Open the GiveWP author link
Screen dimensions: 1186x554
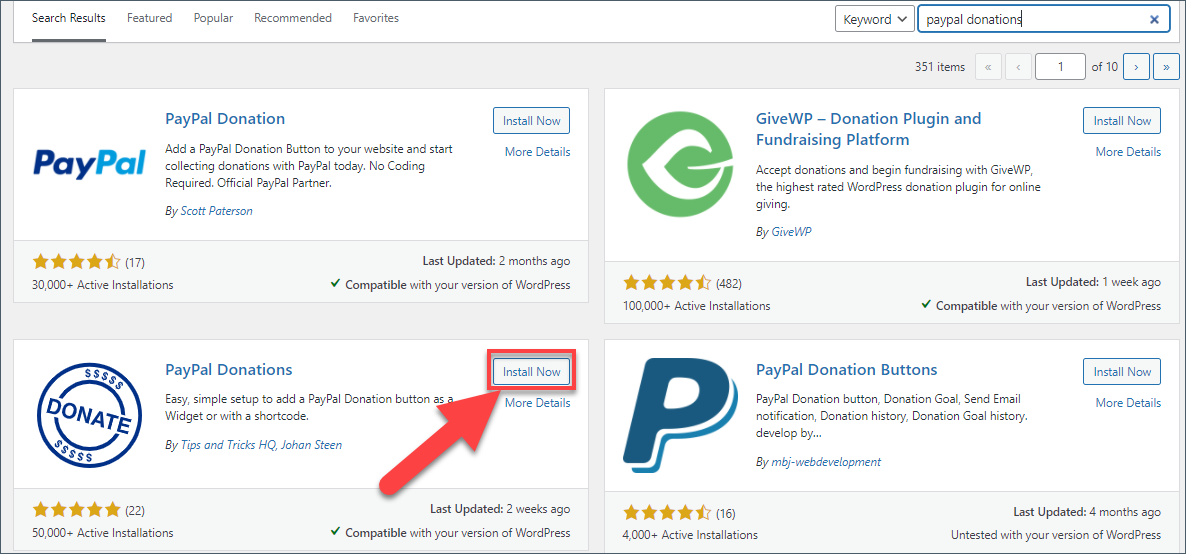point(790,232)
